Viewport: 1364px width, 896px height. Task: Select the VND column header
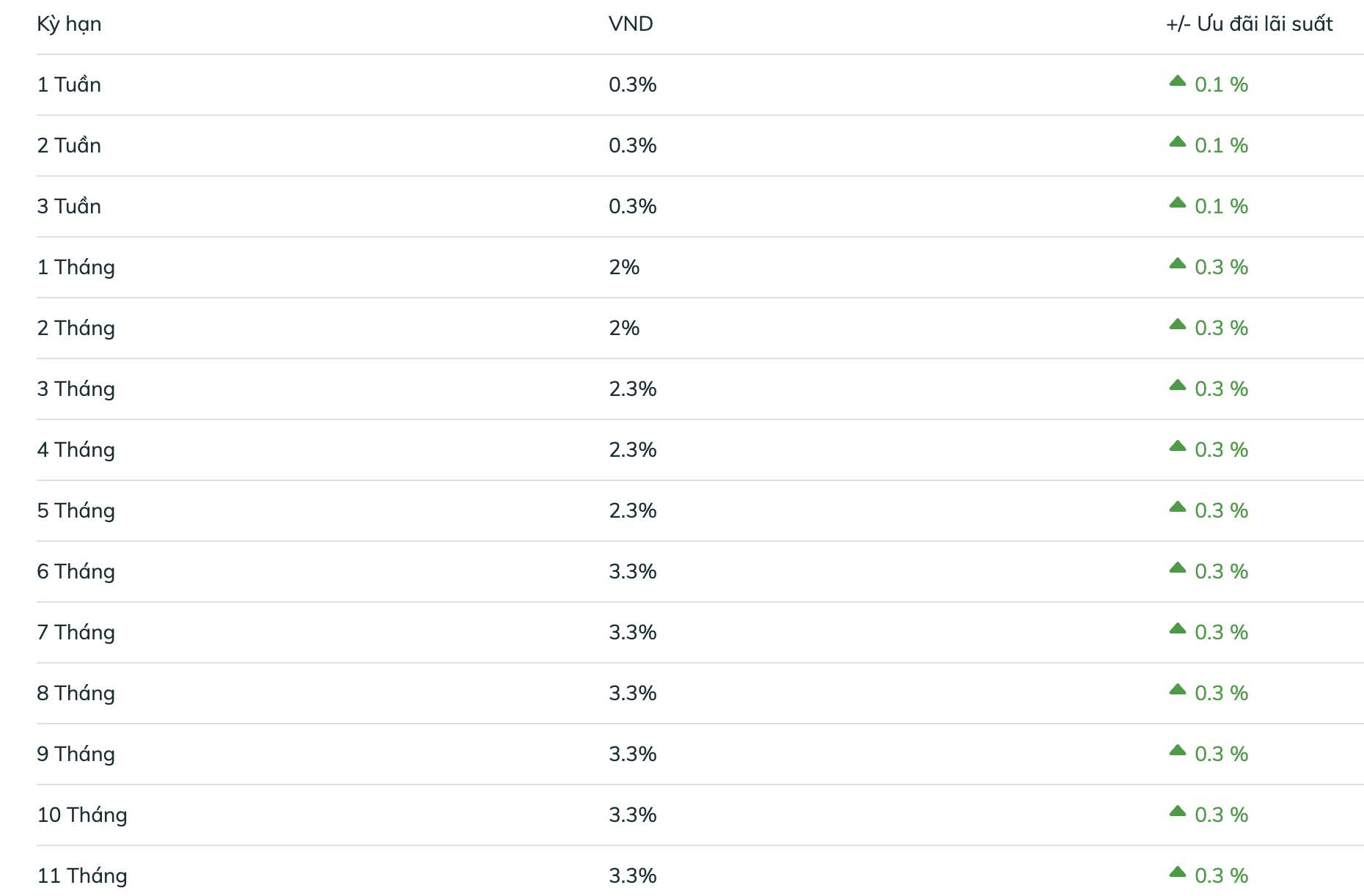pos(631,23)
